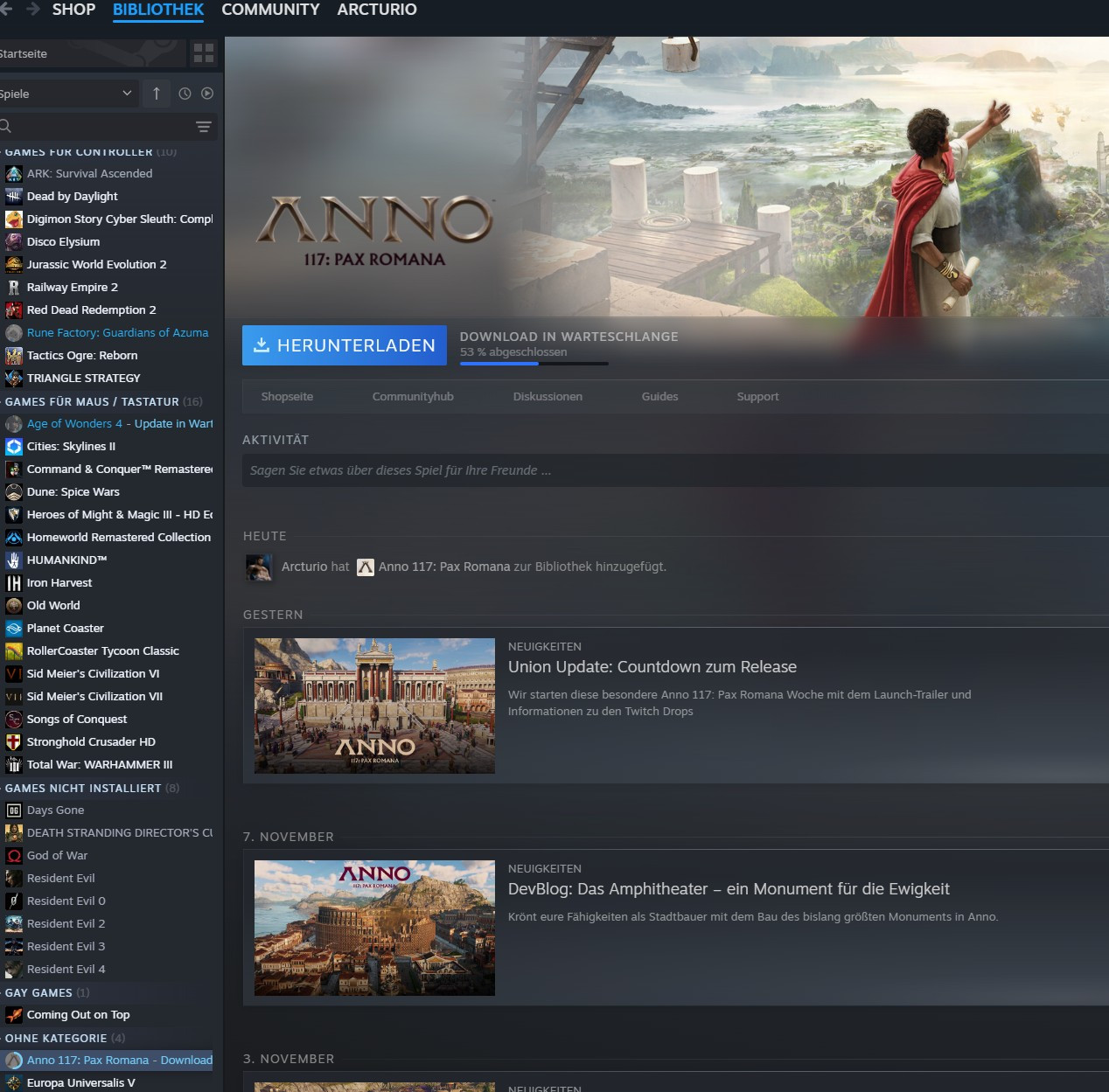This screenshot has height=1092, width=1109.
Task: Open the Shop tab
Action: tap(73, 10)
